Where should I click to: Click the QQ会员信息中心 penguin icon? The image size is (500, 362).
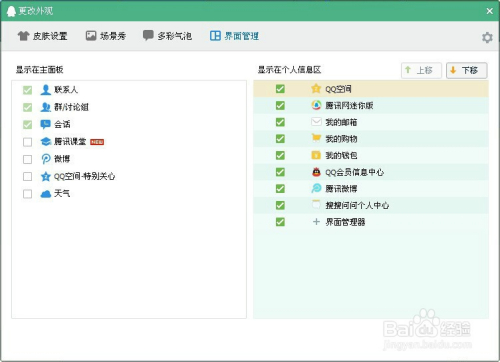[x=316, y=172]
